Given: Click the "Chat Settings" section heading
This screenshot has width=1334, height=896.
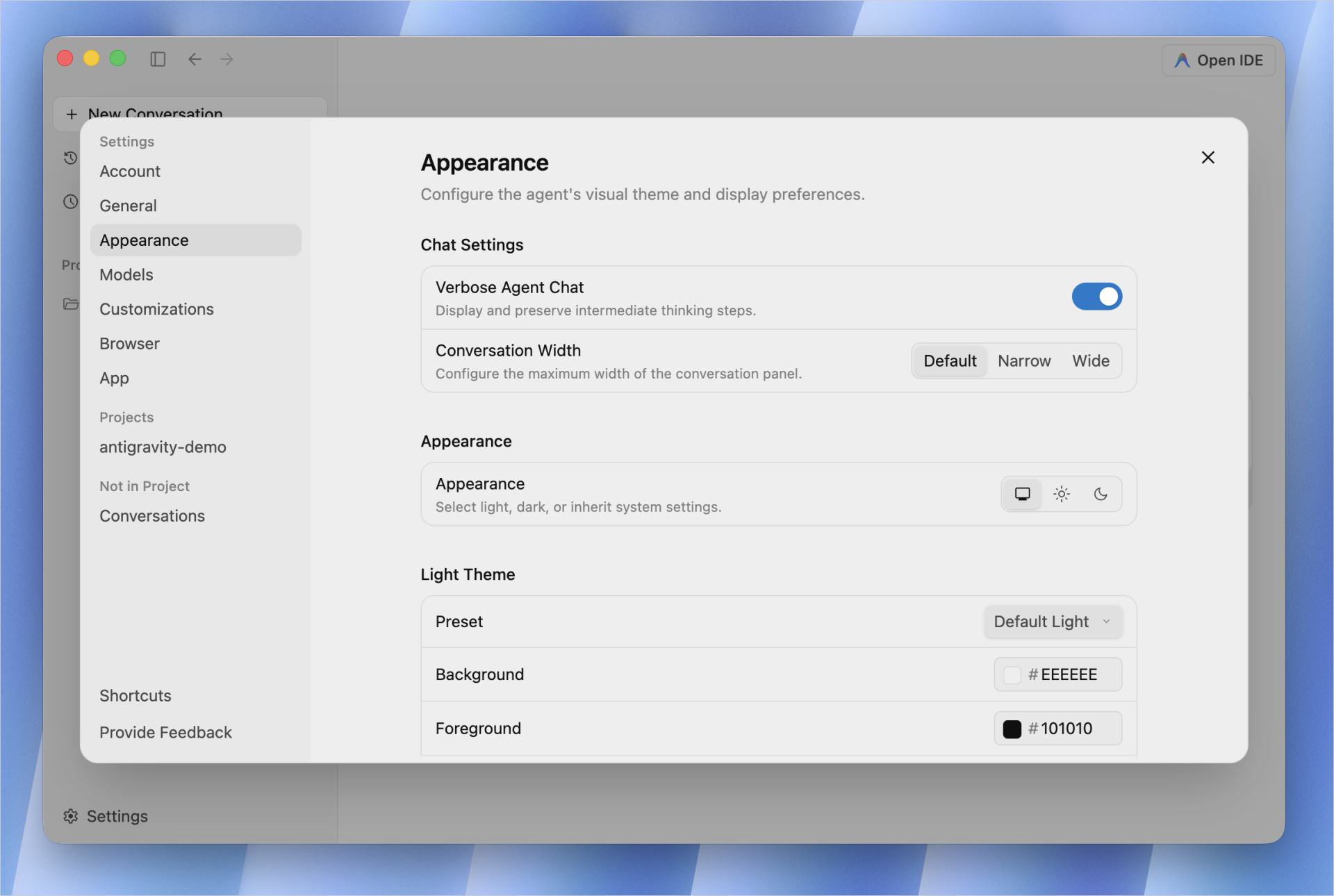Looking at the screenshot, I should 472,245.
